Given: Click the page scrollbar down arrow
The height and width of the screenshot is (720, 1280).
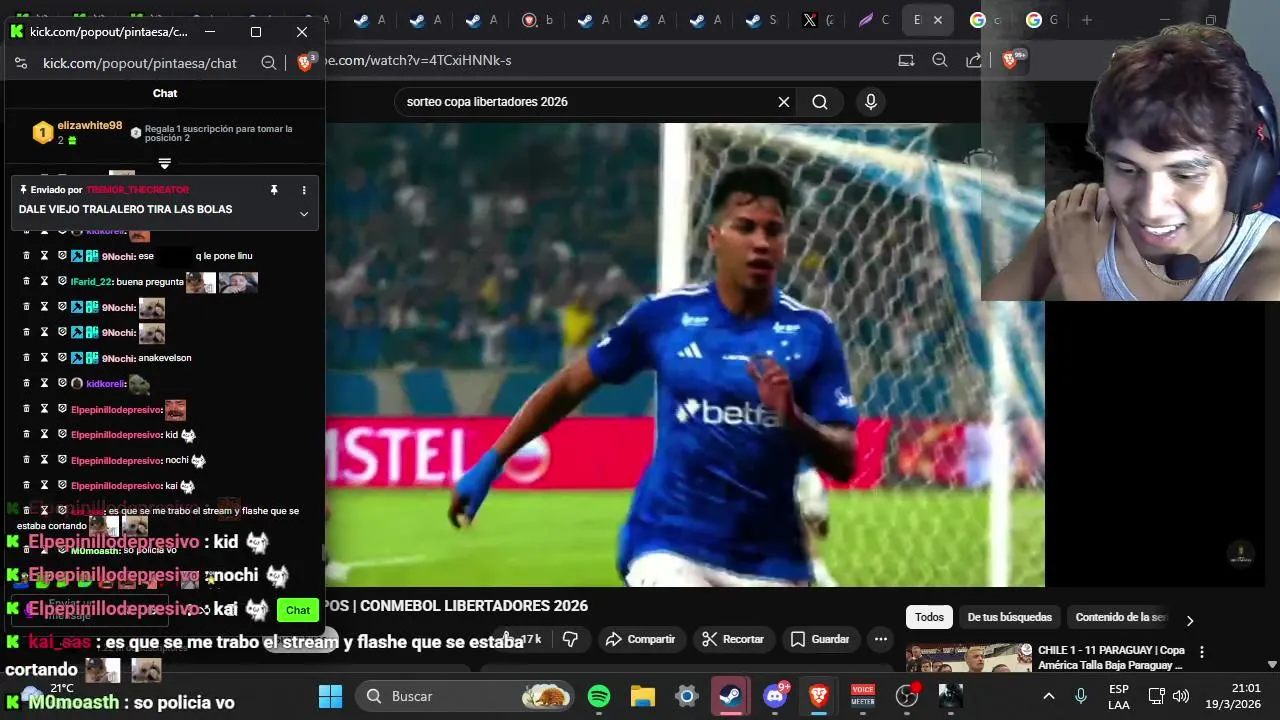Looking at the screenshot, I should [x=1272, y=664].
